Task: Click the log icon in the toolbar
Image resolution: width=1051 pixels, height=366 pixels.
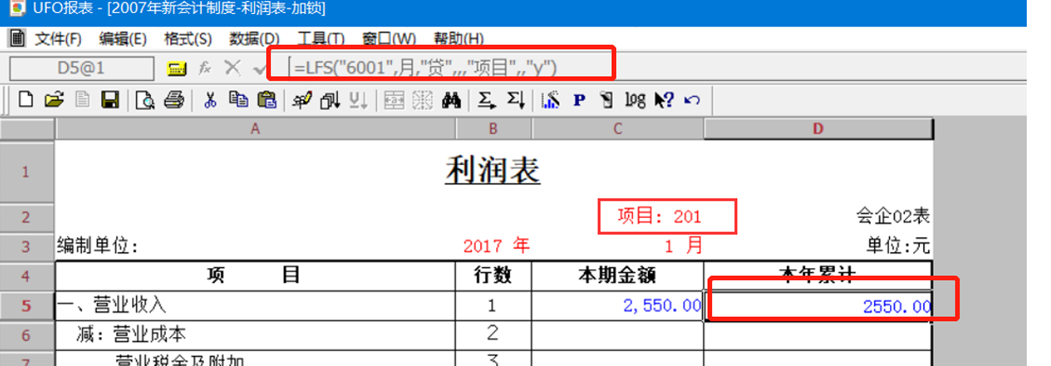Action: pyautogui.click(x=635, y=101)
